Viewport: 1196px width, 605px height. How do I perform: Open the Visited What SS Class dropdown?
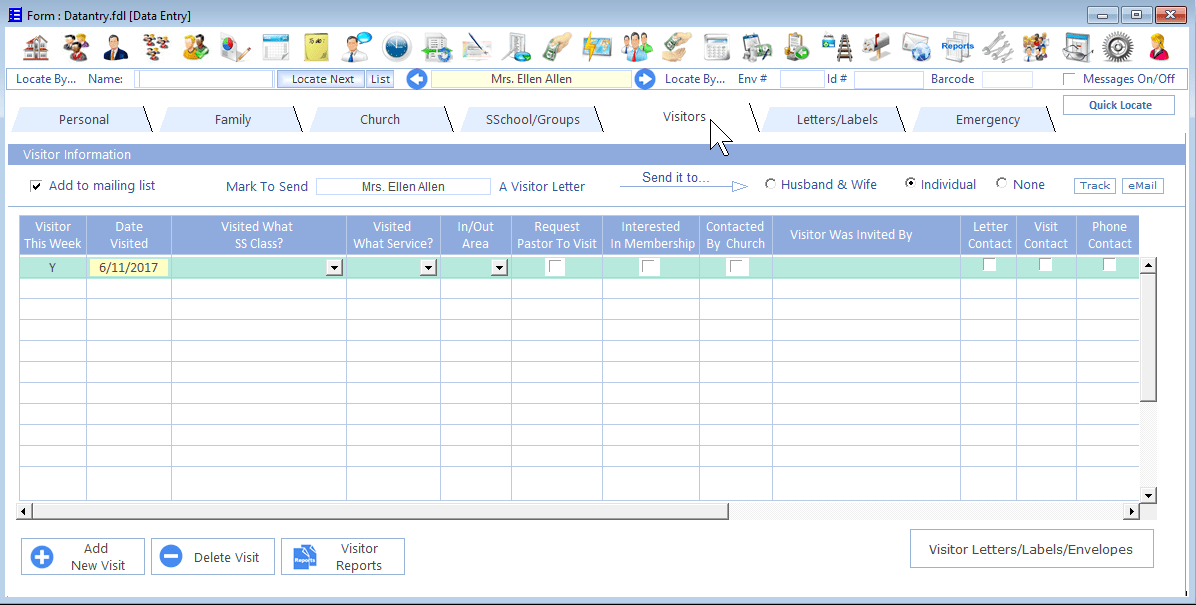(334, 268)
